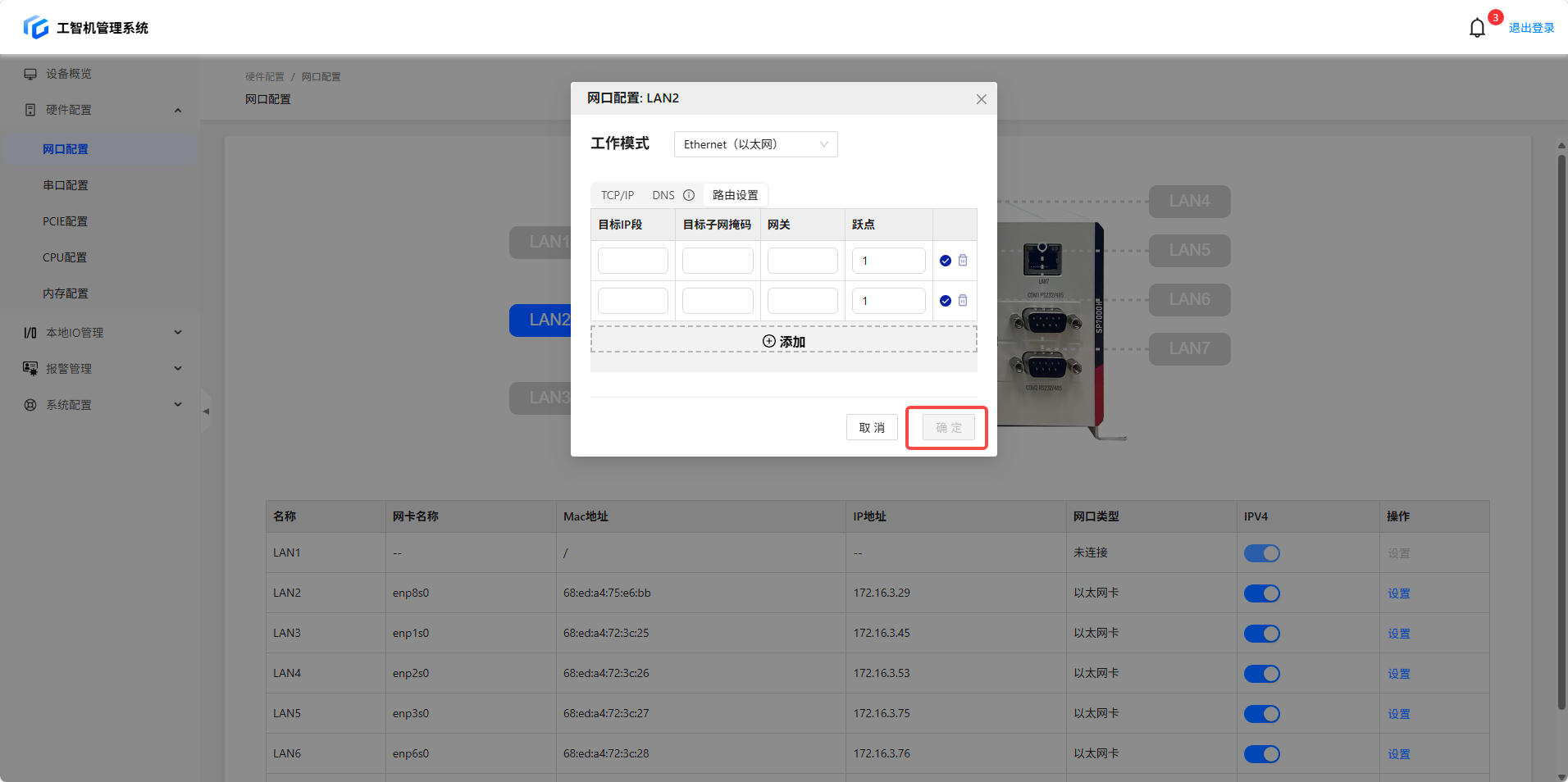This screenshot has width=1568, height=782.
Task: Close the LAN2 configuration dialog
Action: tap(981, 99)
